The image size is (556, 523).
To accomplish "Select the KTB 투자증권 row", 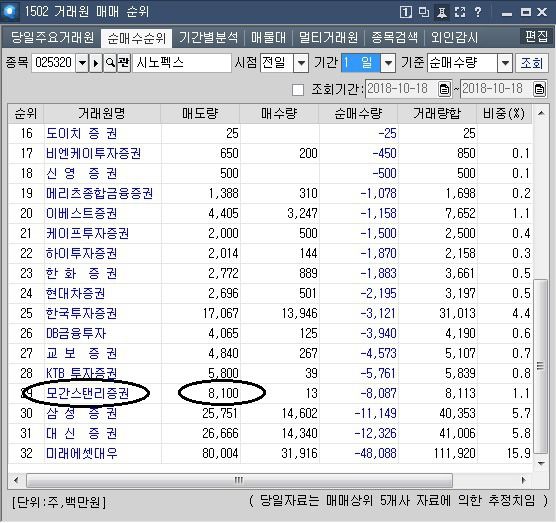I will point(270,373).
